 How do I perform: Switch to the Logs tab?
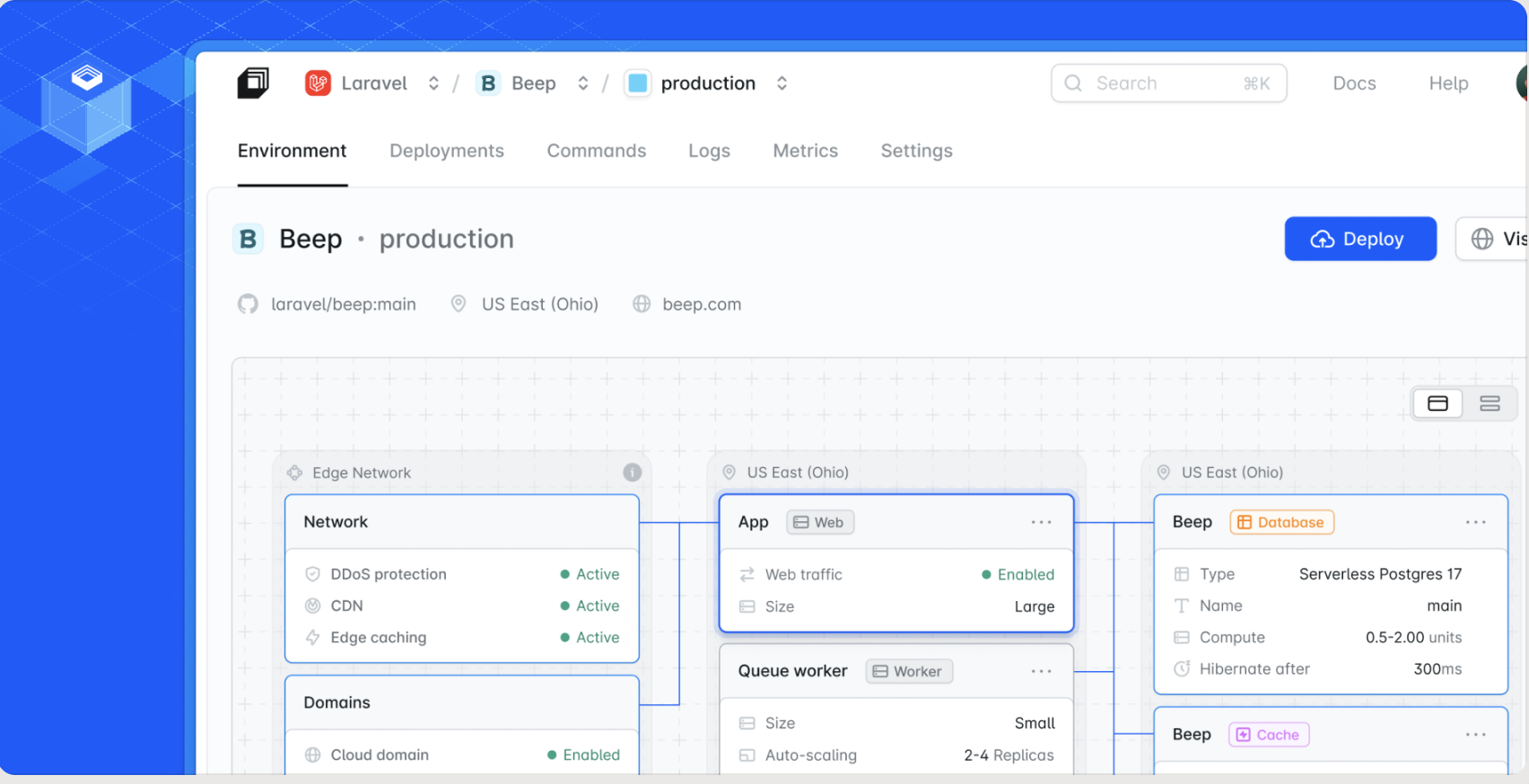click(709, 151)
